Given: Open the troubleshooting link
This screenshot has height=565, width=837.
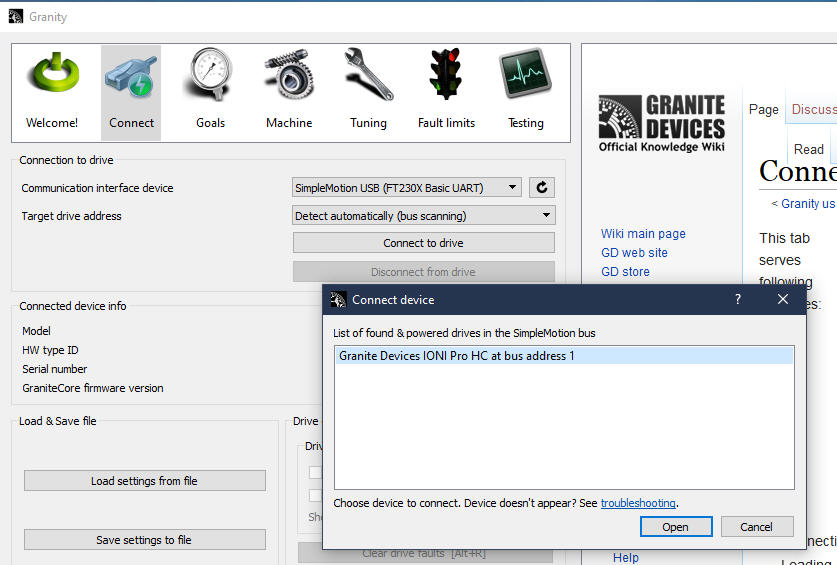Looking at the screenshot, I should (638, 503).
